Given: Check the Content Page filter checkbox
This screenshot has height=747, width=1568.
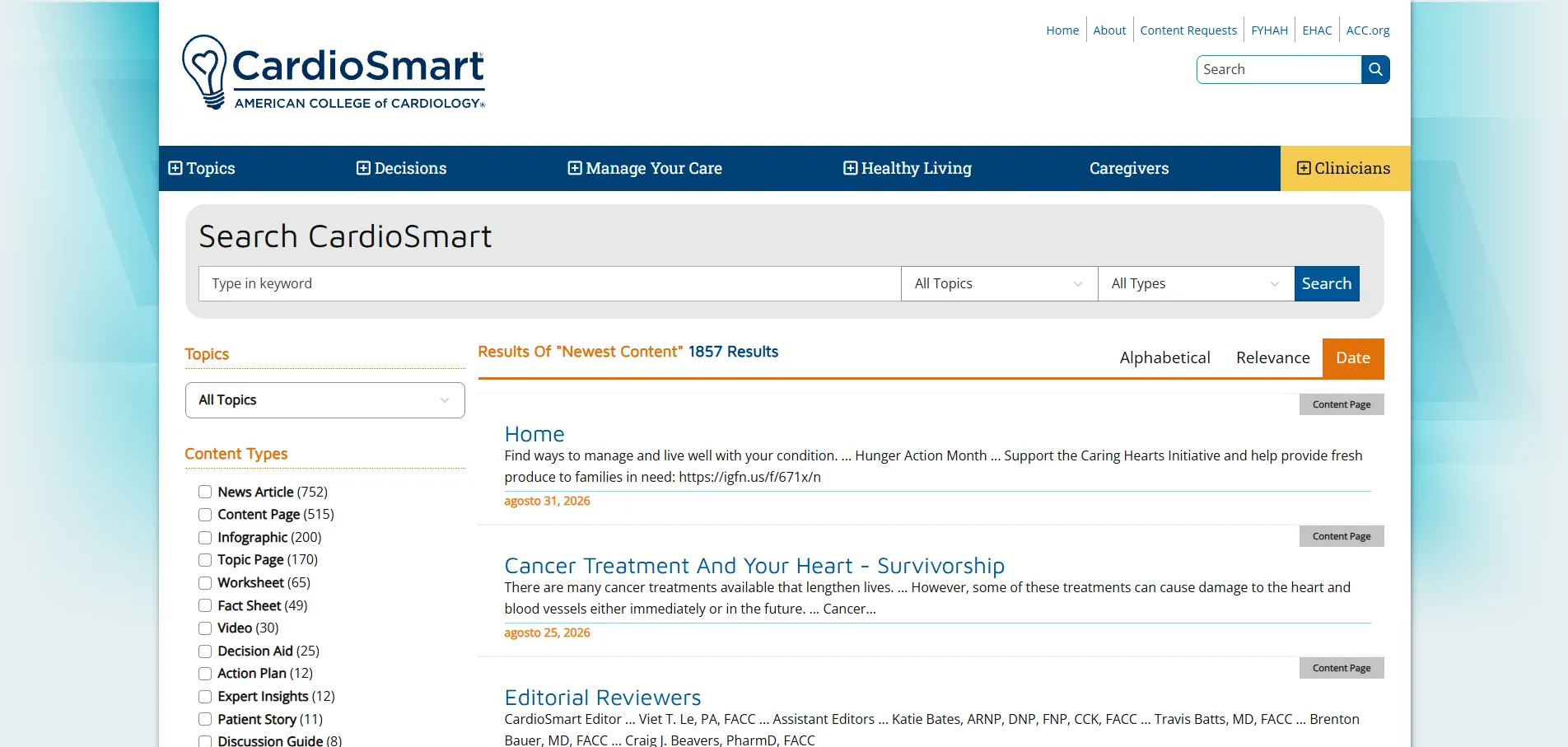Looking at the screenshot, I should pos(205,515).
